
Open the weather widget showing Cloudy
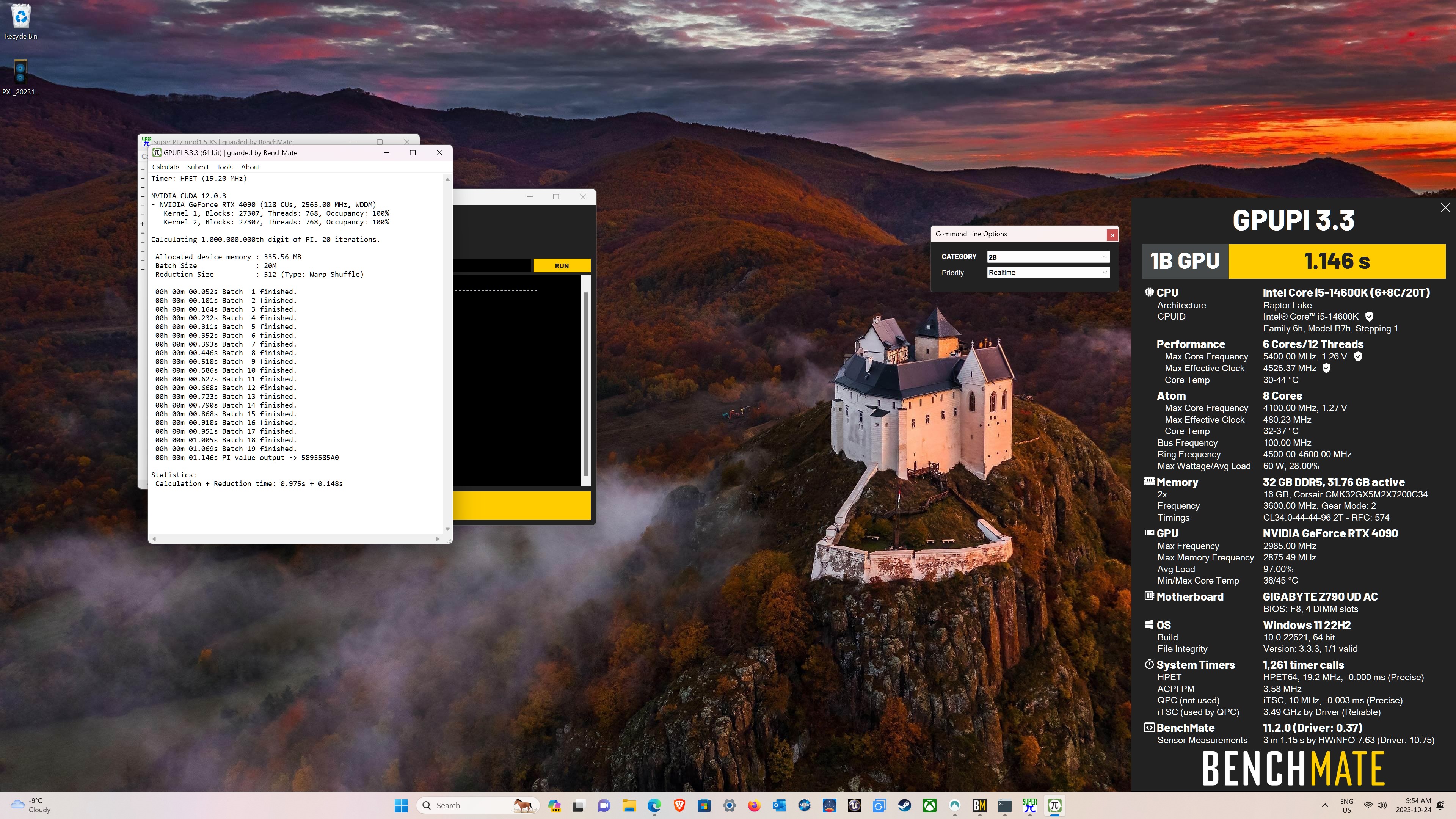point(31,805)
